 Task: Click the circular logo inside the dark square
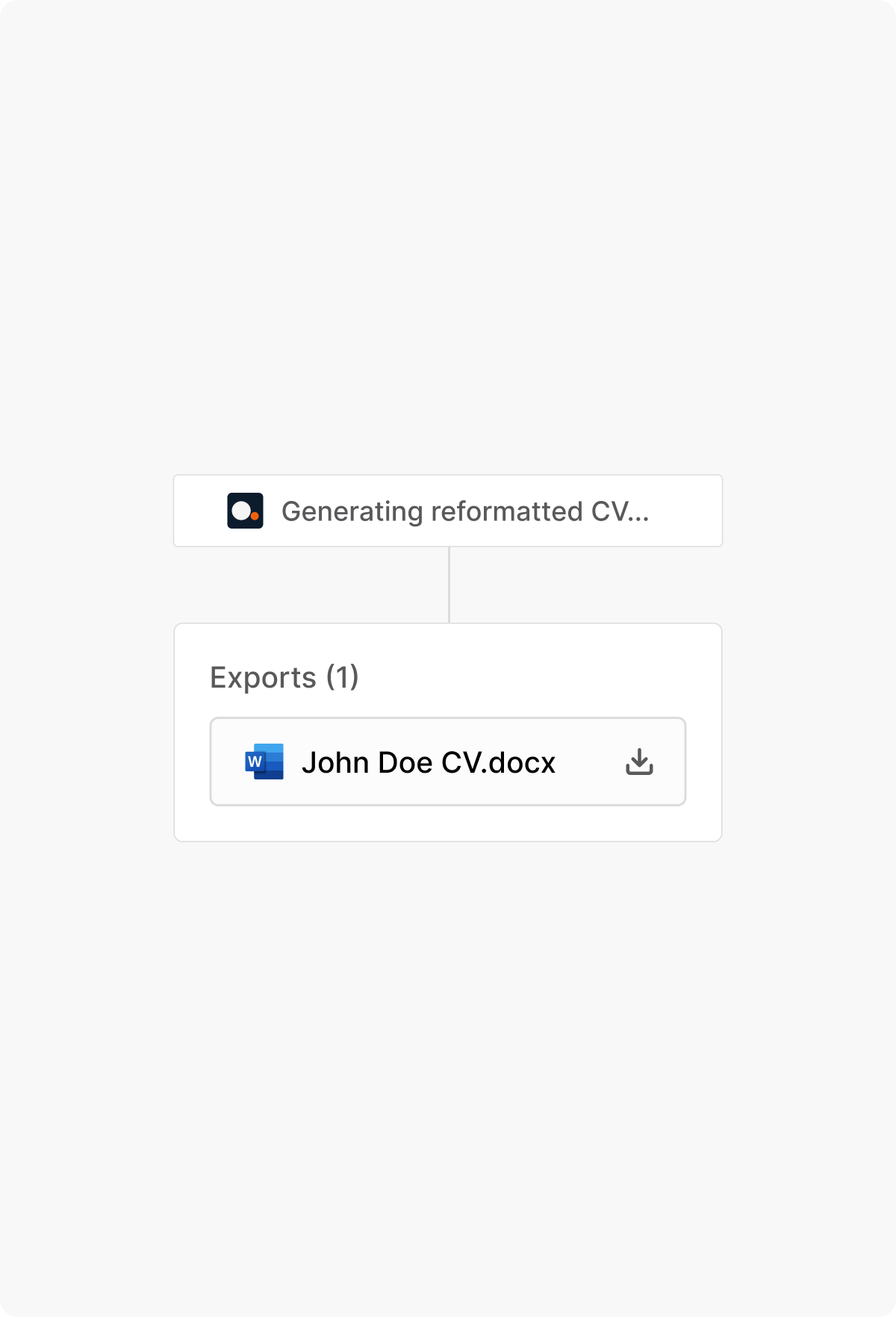click(x=246, y=511)
